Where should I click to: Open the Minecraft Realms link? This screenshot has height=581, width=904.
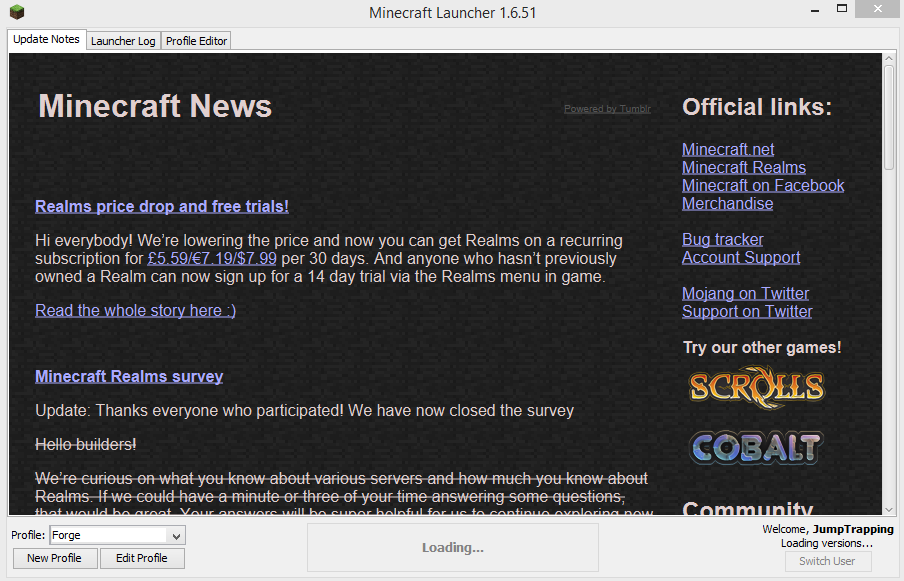744,167
